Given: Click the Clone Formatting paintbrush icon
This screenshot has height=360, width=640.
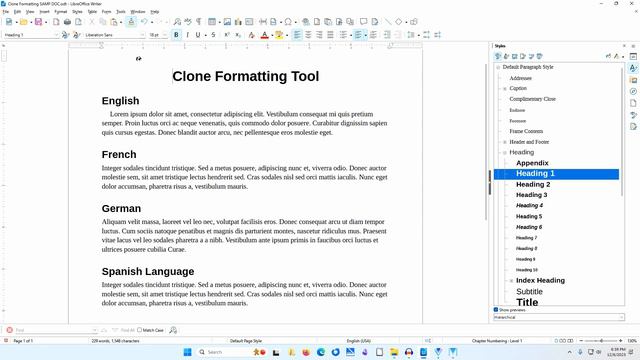Looking at the screenshot, I should tap(131, 22).
